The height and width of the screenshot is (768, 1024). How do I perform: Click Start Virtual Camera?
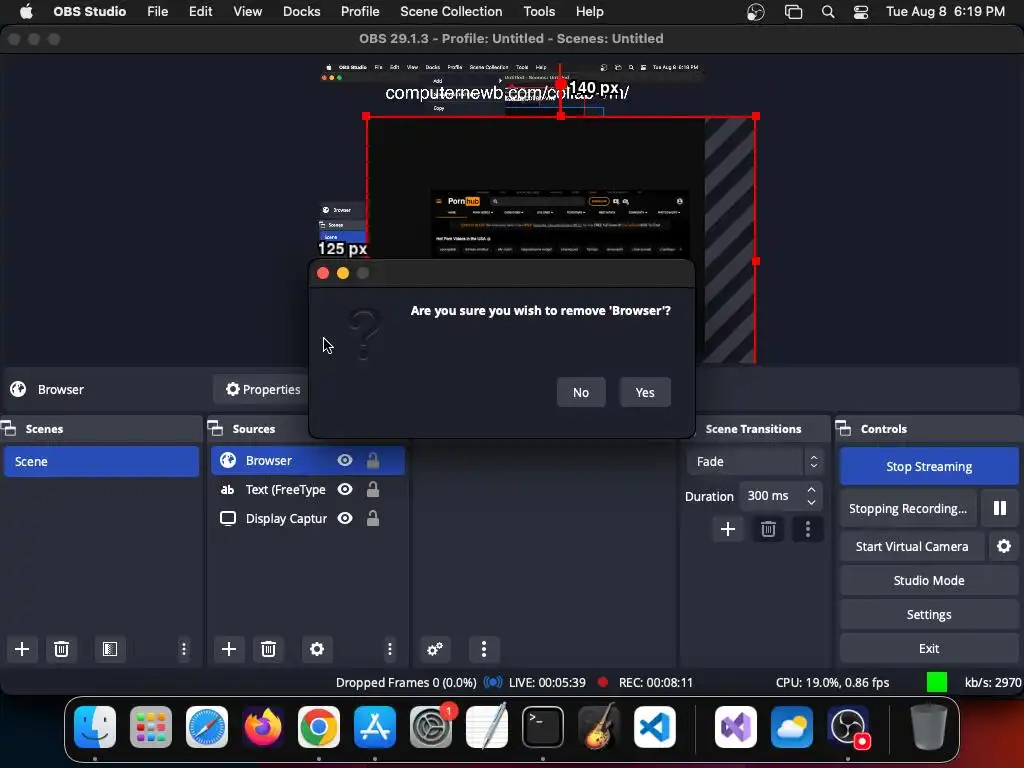912,546
